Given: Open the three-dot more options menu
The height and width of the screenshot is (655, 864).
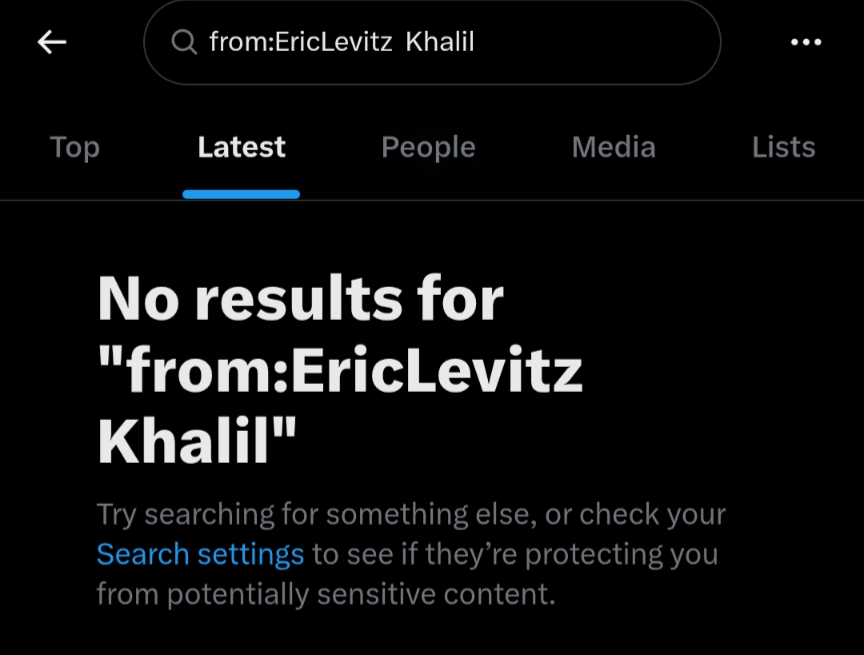Looking at the screenshot, I should (x=805, y=41).
